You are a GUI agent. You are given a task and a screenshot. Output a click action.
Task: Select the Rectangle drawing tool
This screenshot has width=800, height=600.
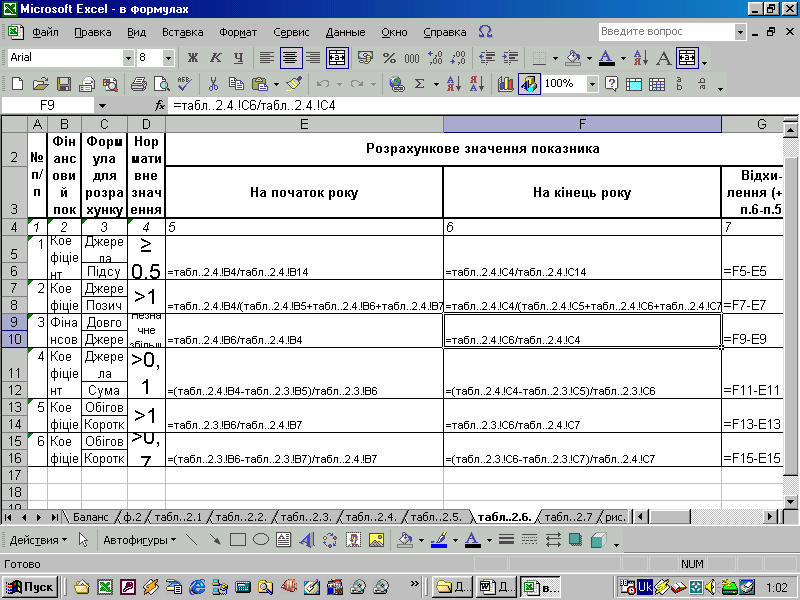(x=238, y=540)
